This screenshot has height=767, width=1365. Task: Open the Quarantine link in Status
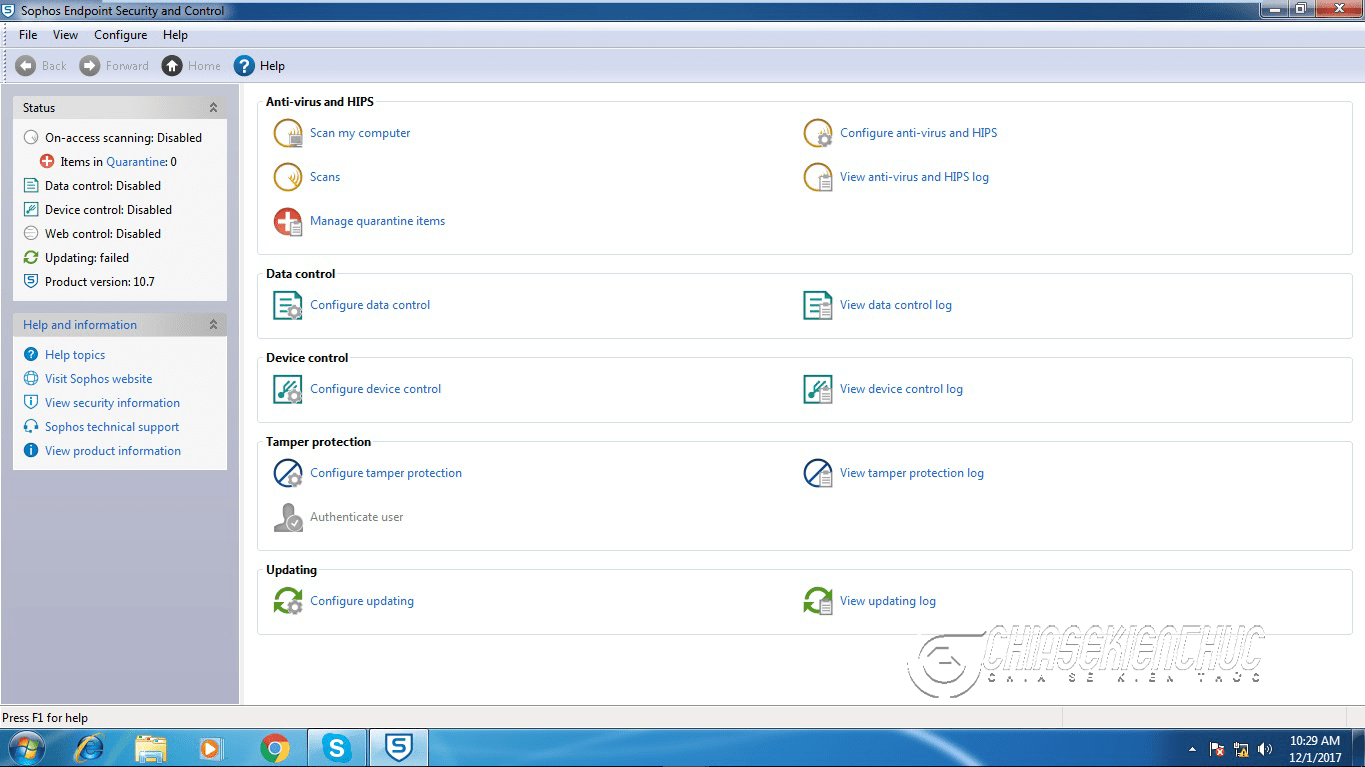[x=136, y=162]
